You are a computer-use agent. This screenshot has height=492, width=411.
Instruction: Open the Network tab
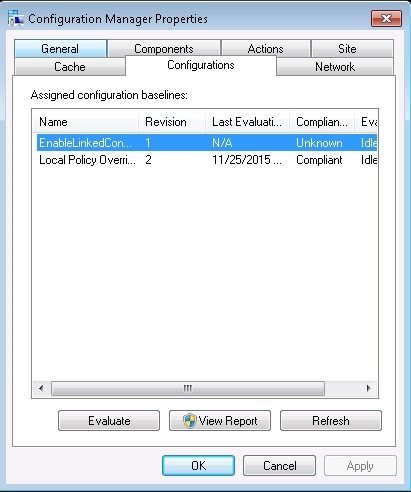[x=335, y=67]
